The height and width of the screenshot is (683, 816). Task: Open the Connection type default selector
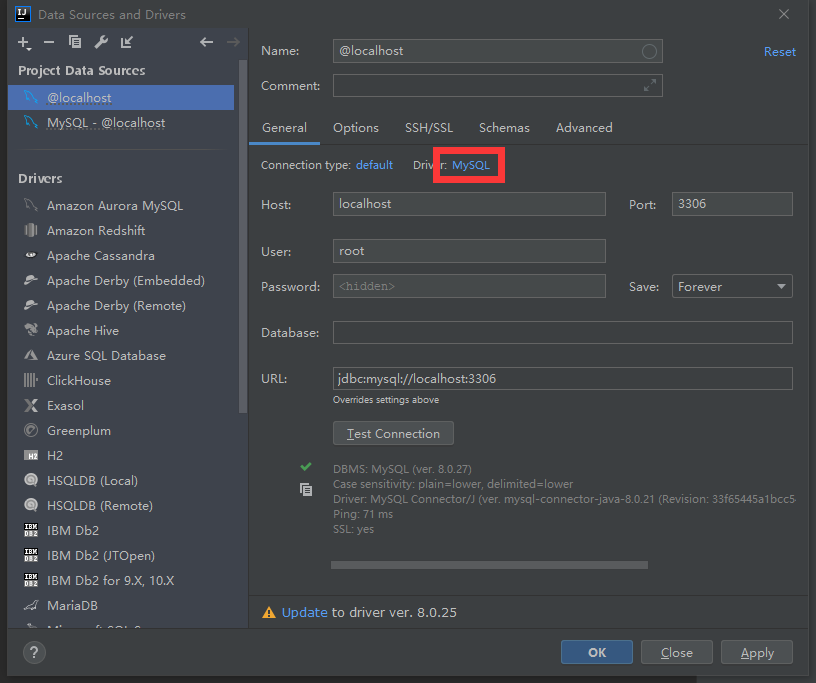pos(374,165)
